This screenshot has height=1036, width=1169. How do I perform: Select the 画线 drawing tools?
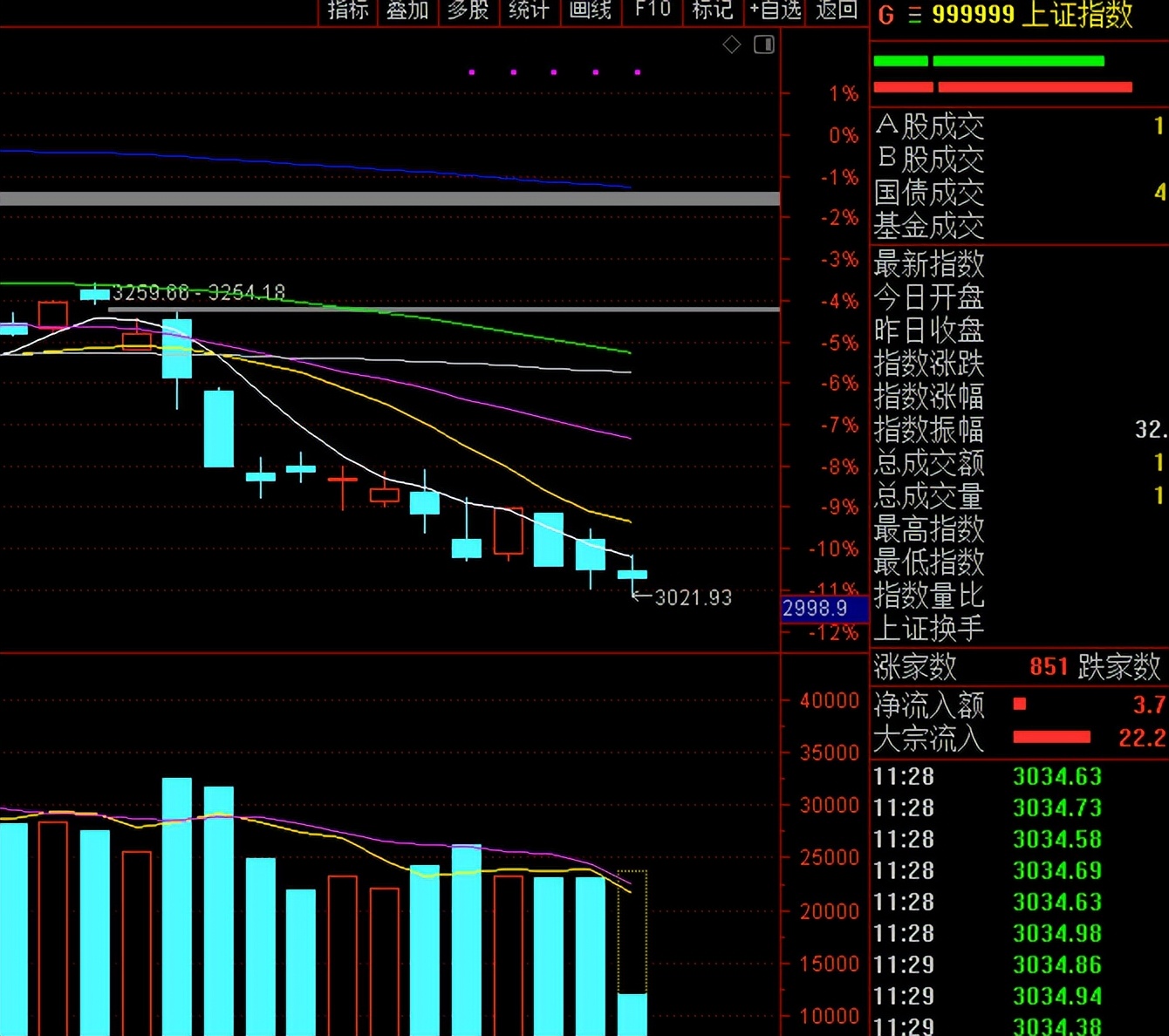[x=591, y=10]
